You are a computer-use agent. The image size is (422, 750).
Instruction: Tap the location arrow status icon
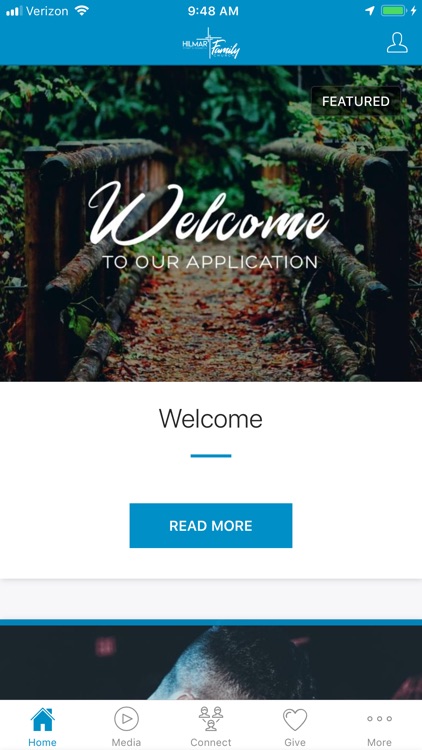click(369, 11)
